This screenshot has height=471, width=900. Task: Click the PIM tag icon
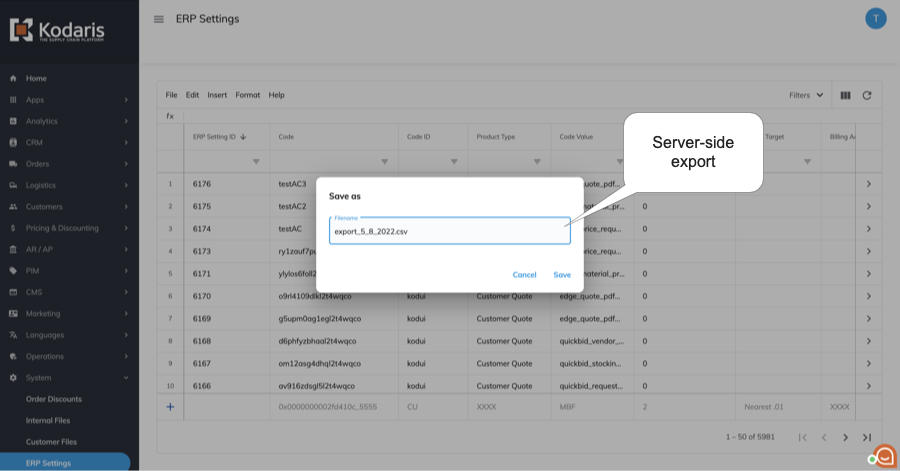[x=13, y=271]
